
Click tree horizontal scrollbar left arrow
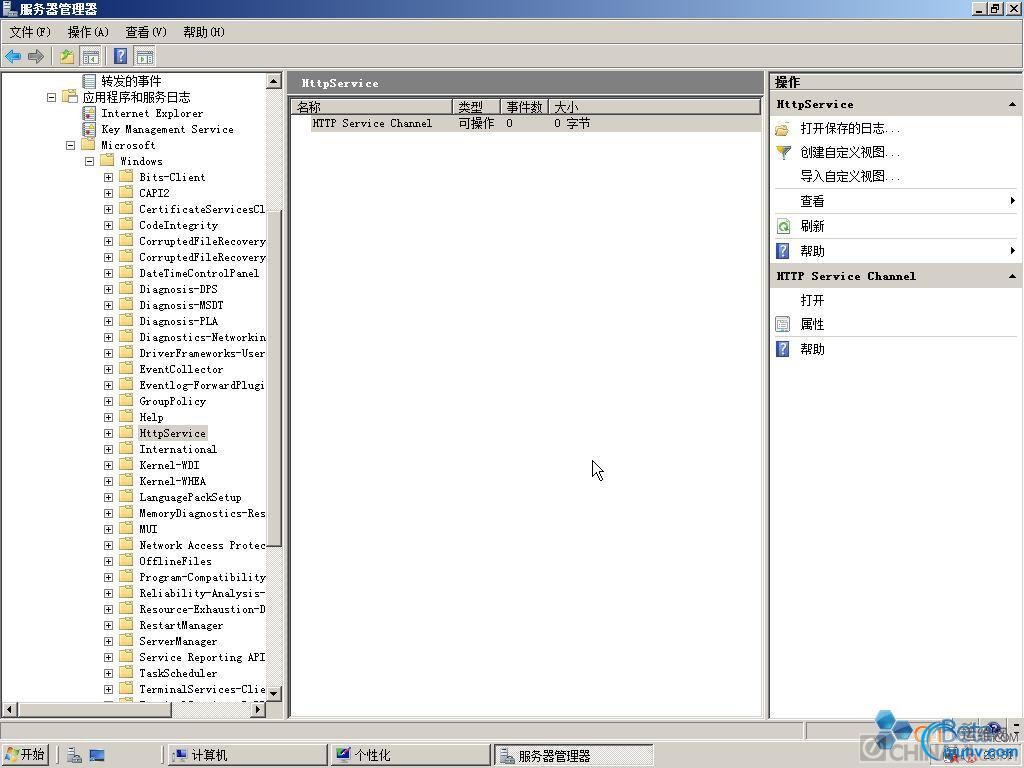click(9, 709)
